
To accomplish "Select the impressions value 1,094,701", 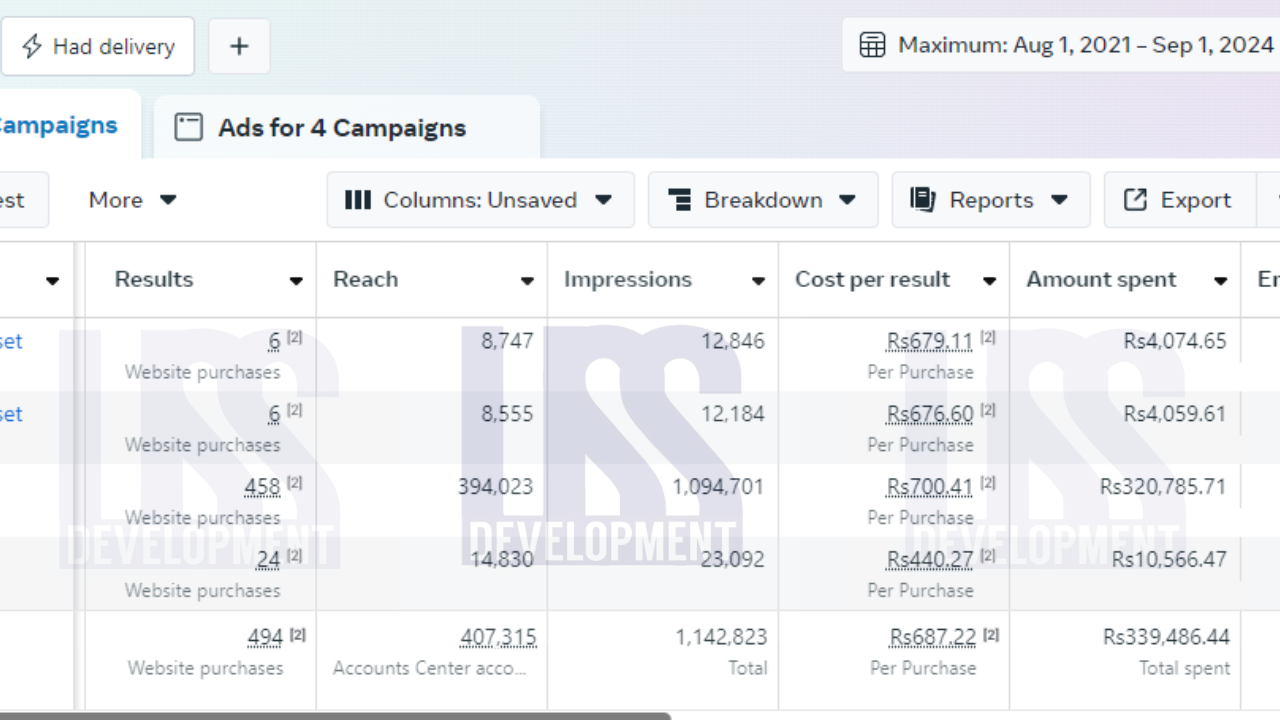I will click(x=718, y=487).
